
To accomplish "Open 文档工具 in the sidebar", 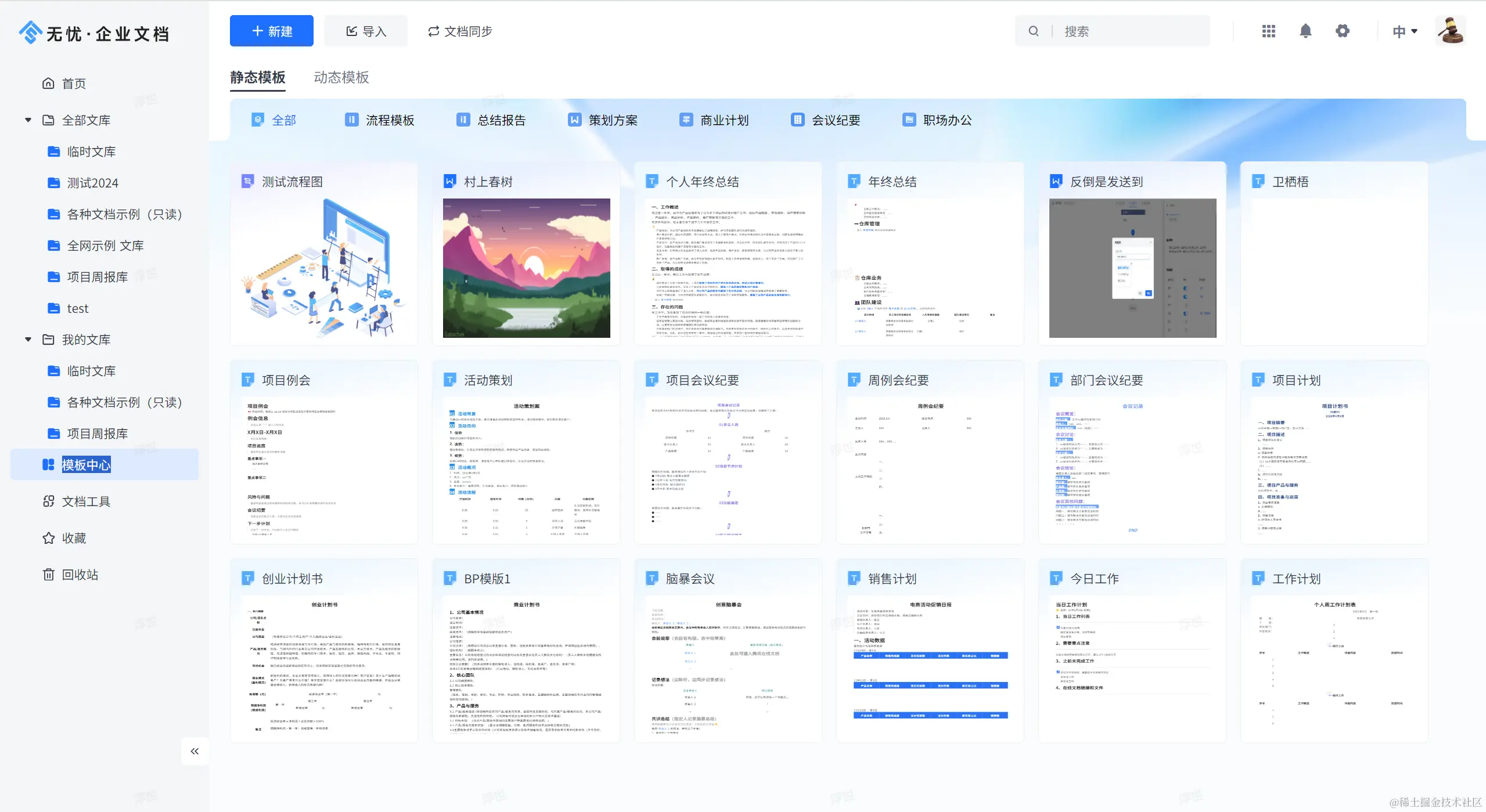I will tap(85, 501).
